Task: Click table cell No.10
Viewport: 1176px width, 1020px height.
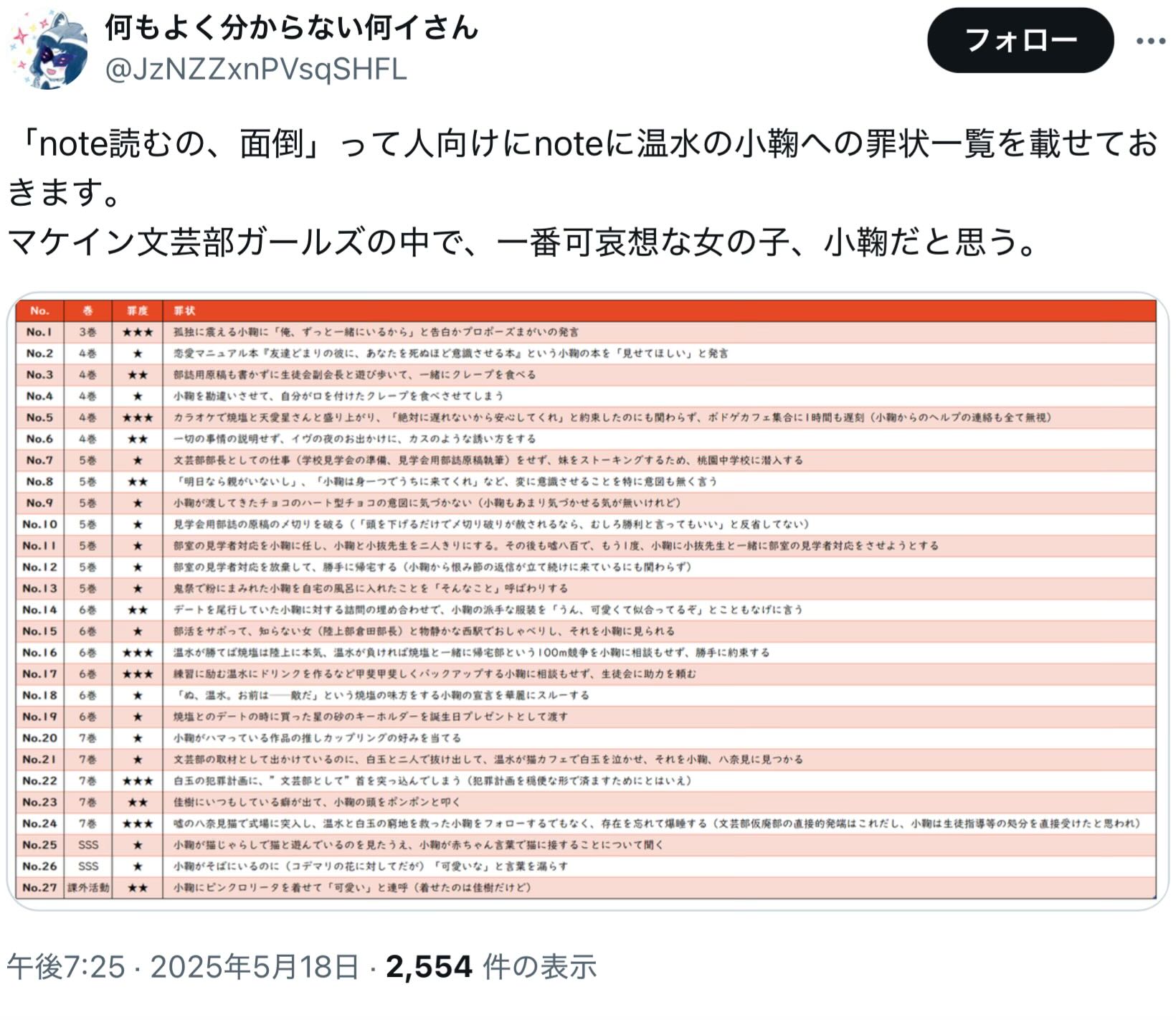Action: 39,524
